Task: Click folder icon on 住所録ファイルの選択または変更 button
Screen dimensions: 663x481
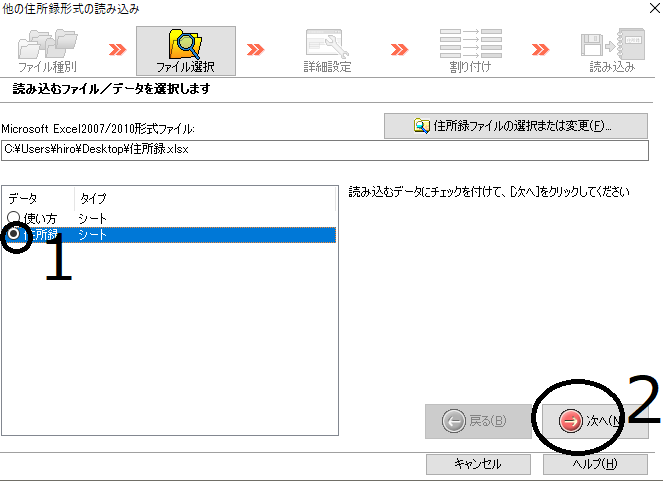Action: coord(422,126)
